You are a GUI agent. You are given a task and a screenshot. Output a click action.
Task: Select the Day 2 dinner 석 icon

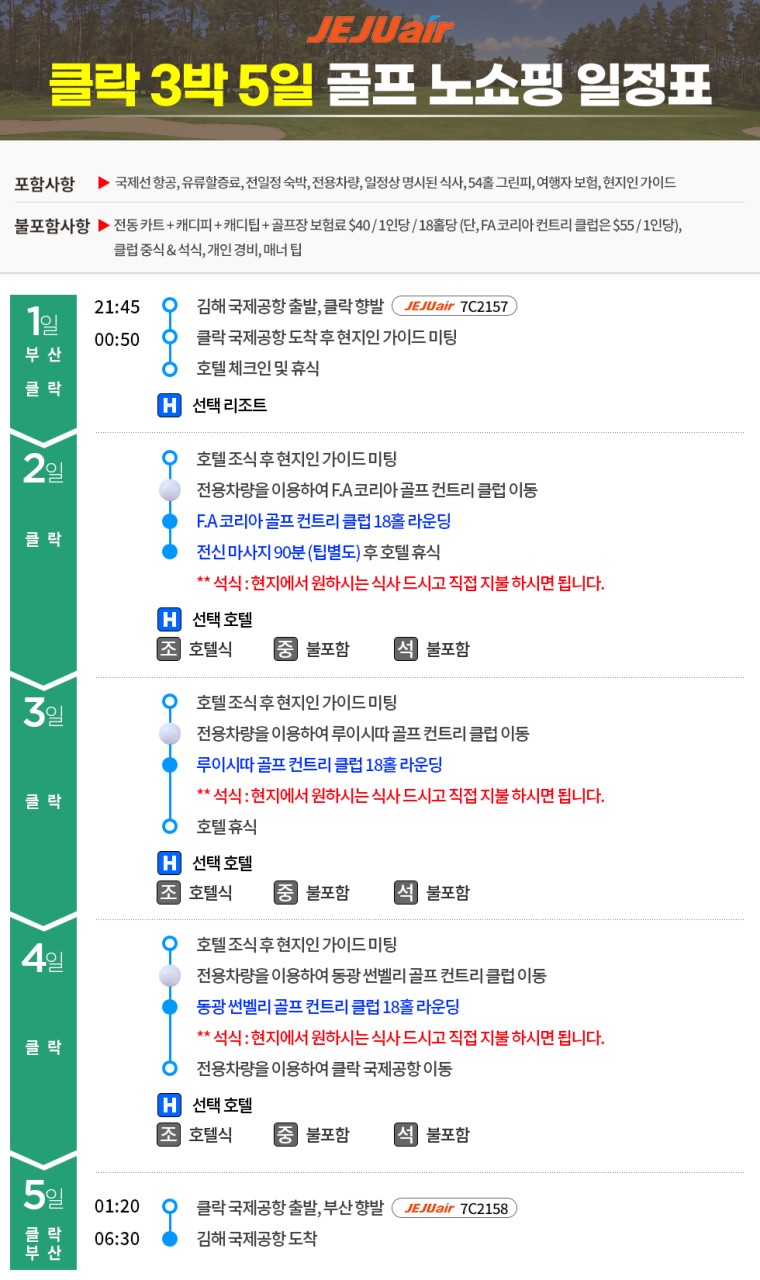406,649
